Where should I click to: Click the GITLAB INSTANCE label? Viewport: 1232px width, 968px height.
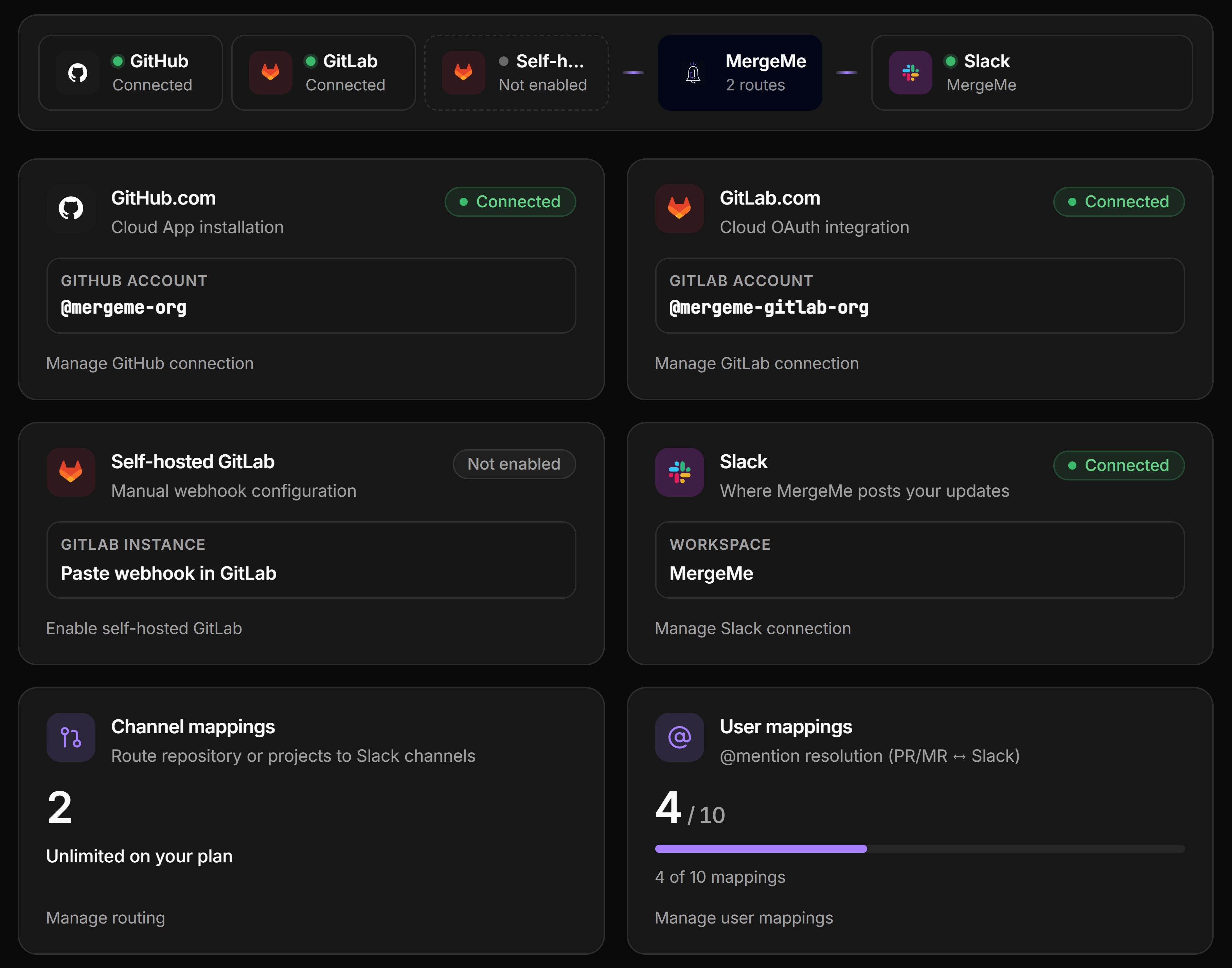132,544
